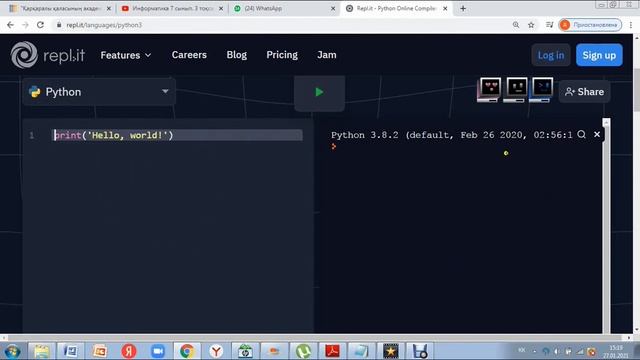Switch to the YouTube Информатика tab
The width and height of the screenshot is (640, 360).
[171, 8]
